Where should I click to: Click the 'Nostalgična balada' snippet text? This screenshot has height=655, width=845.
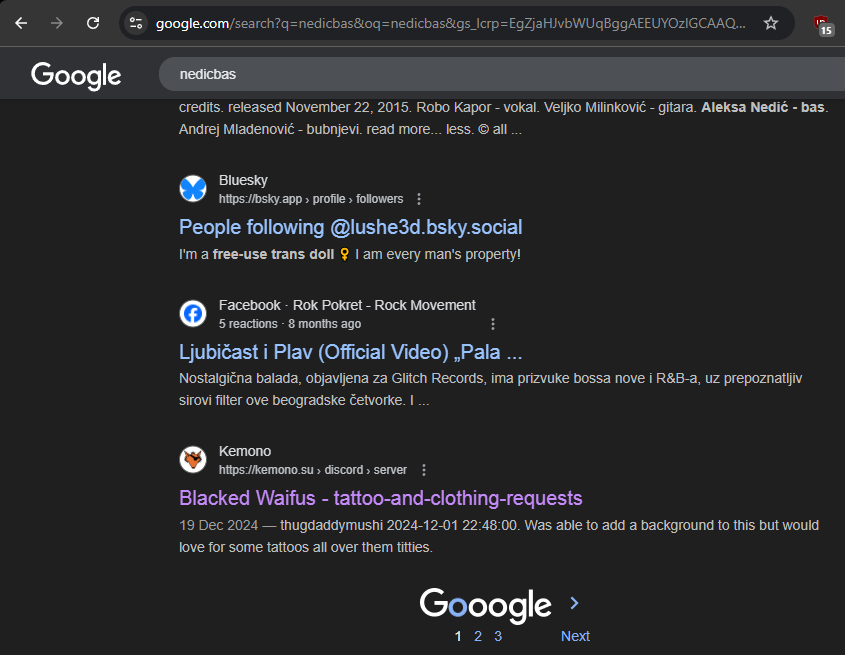[x=240, y=378]
